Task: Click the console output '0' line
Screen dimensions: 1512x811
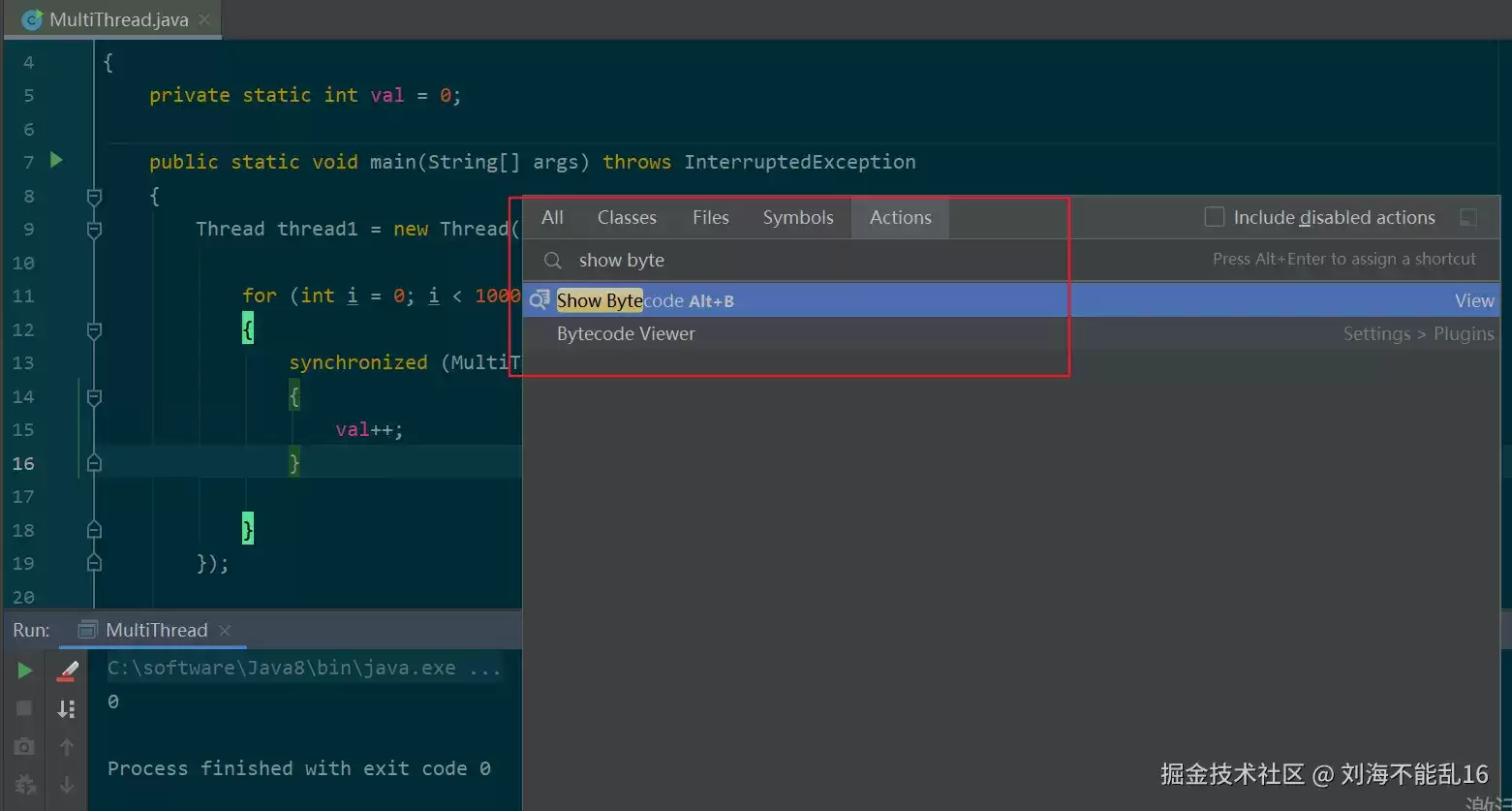Action: (113, 702)
